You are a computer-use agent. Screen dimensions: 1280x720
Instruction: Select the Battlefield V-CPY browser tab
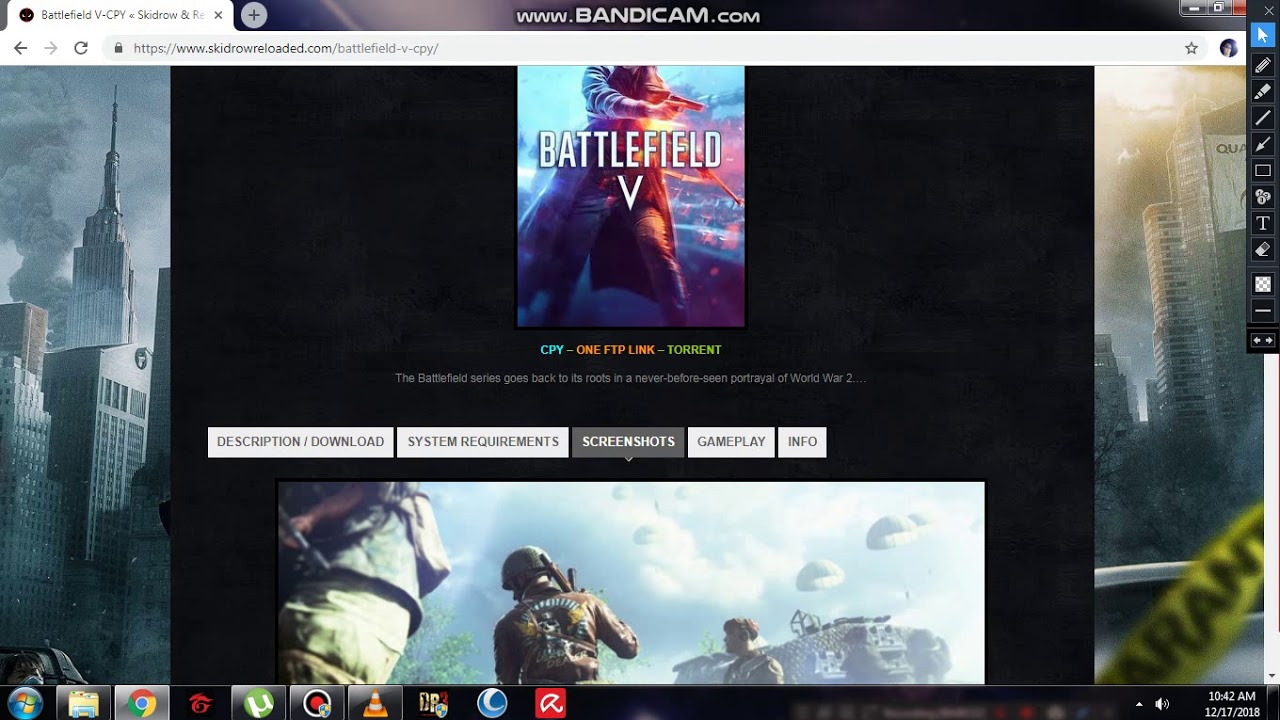click(x=120, y=15)
